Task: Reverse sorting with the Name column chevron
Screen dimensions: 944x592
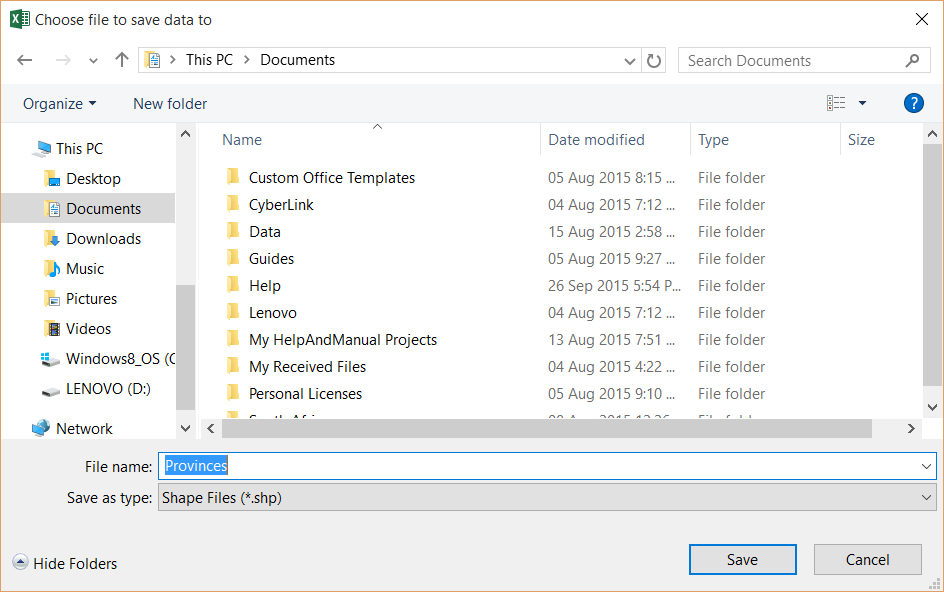Action: (x=377, y=127)
